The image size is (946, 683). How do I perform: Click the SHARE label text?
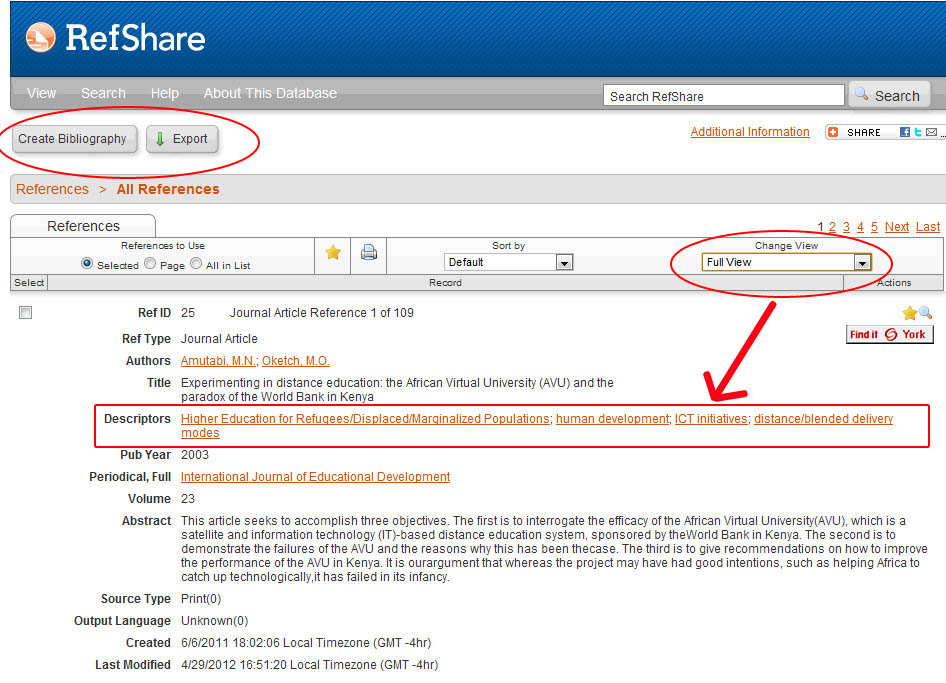tap(863, 132)
